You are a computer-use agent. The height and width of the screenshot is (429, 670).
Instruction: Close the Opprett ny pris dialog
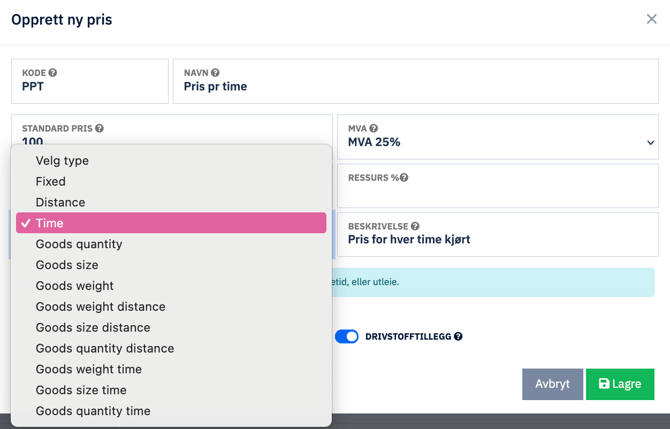[x=651, y=19]
